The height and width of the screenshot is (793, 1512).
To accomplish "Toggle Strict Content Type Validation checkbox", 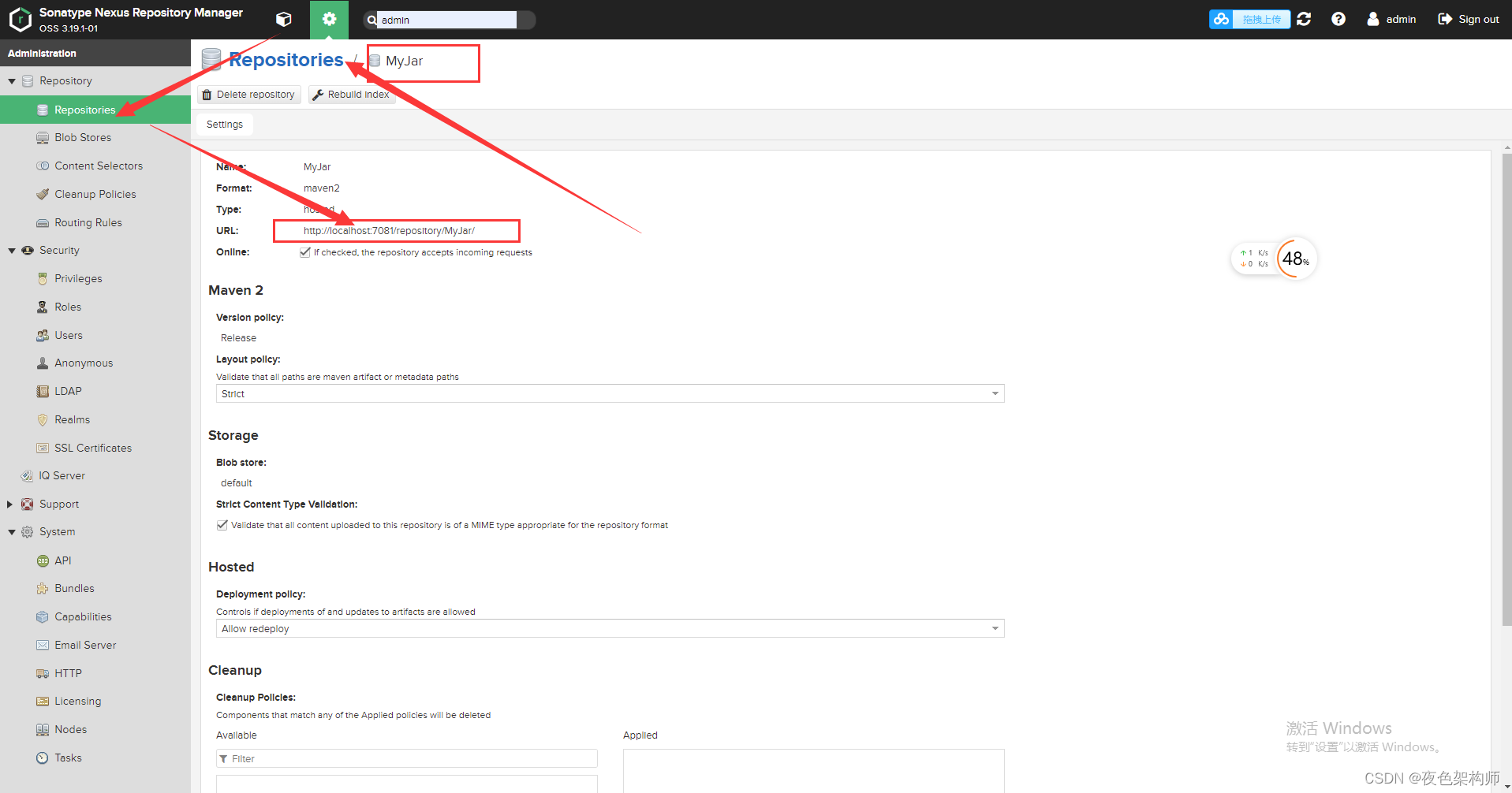I will [x=222, y=525].
